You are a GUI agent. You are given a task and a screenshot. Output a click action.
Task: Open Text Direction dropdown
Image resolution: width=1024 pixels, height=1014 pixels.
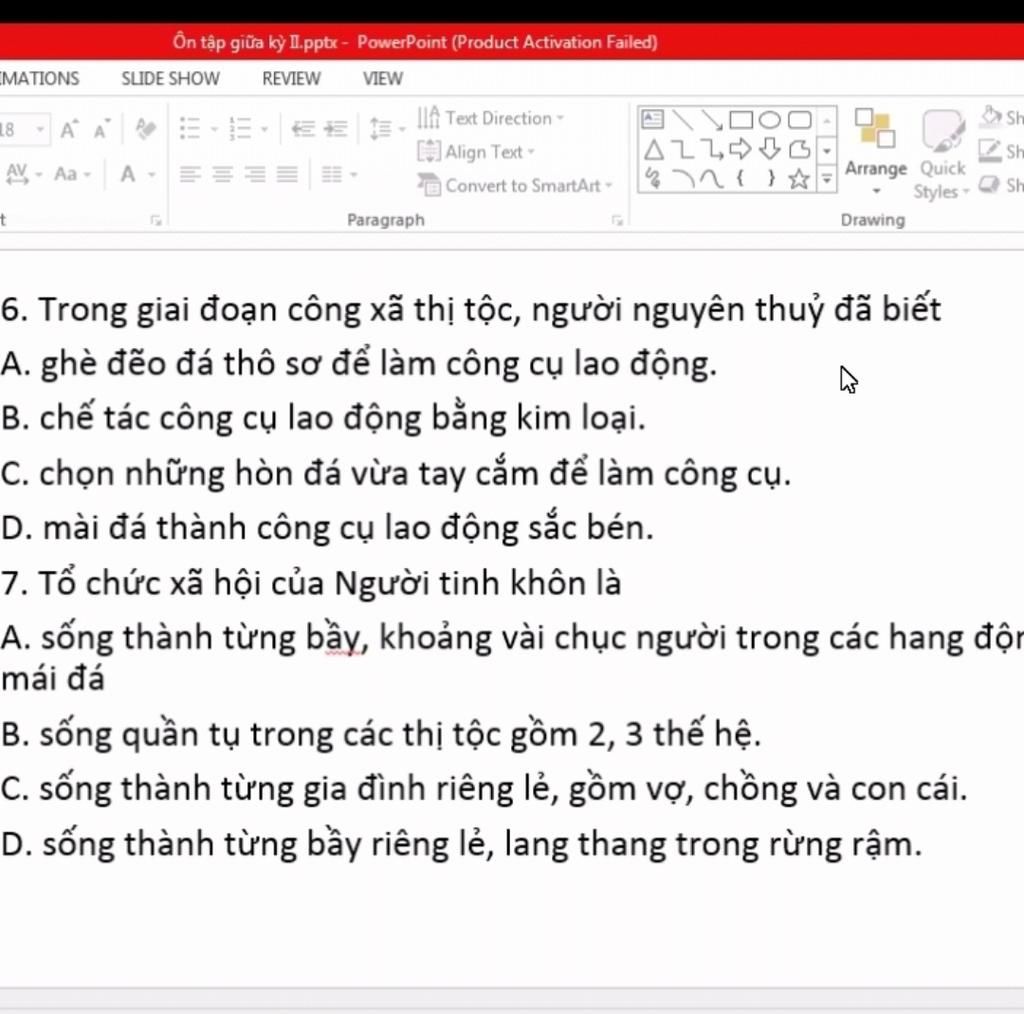[x=491, y=118]
